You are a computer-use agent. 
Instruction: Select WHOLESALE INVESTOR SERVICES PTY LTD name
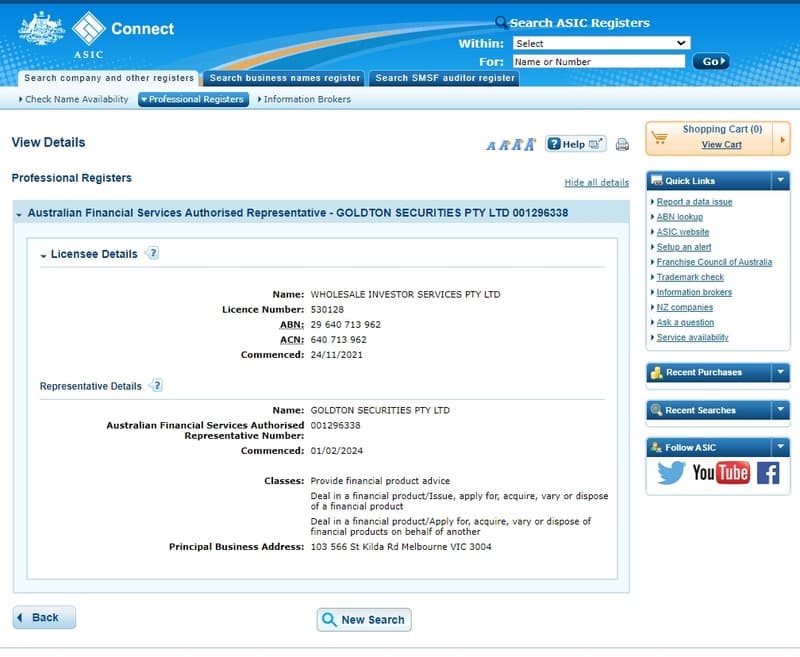[405, 294]
